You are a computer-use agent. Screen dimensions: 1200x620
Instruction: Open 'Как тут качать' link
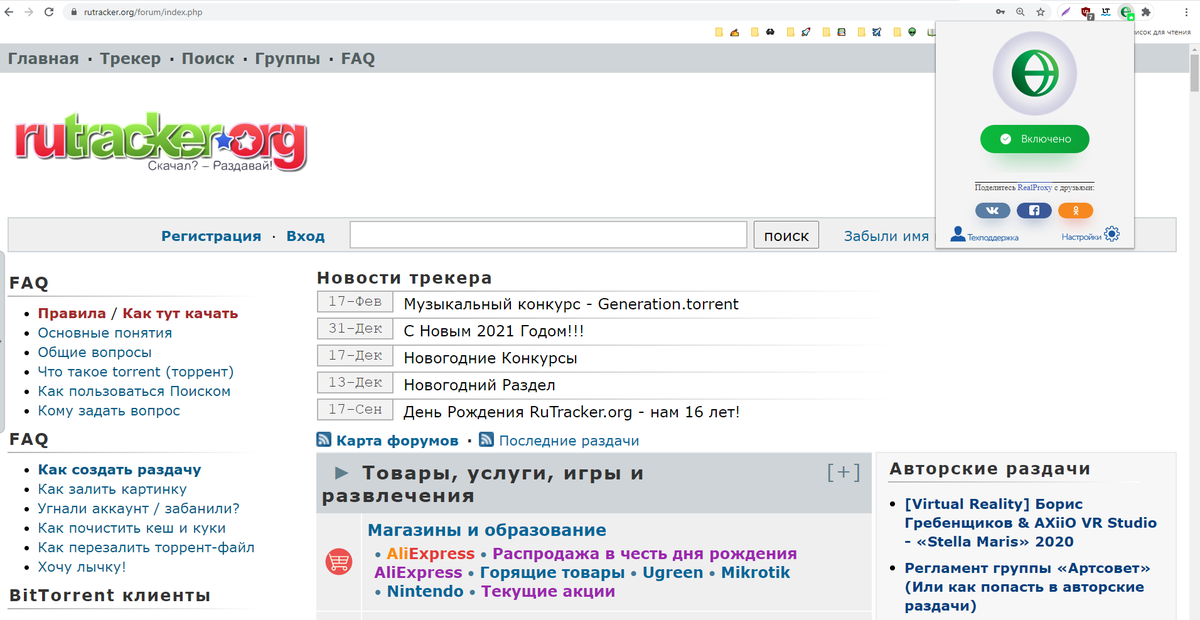click(x=180, y=313)
